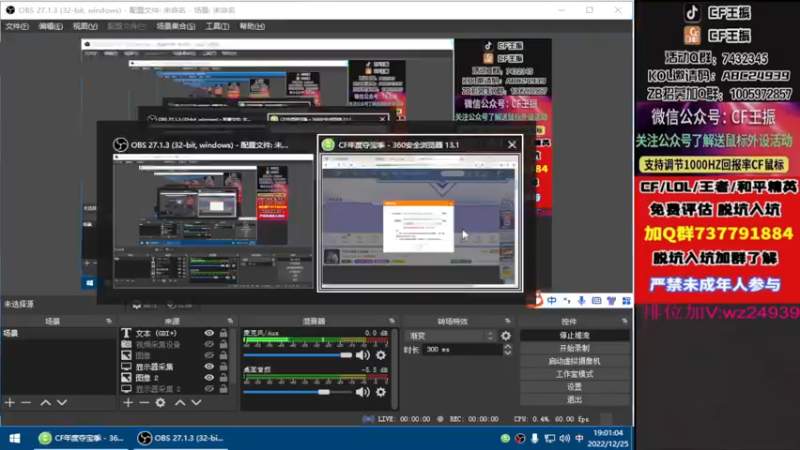Select the 图像 2 image source icon
Viewport: 800px width, 450px height.
point(126,378)
